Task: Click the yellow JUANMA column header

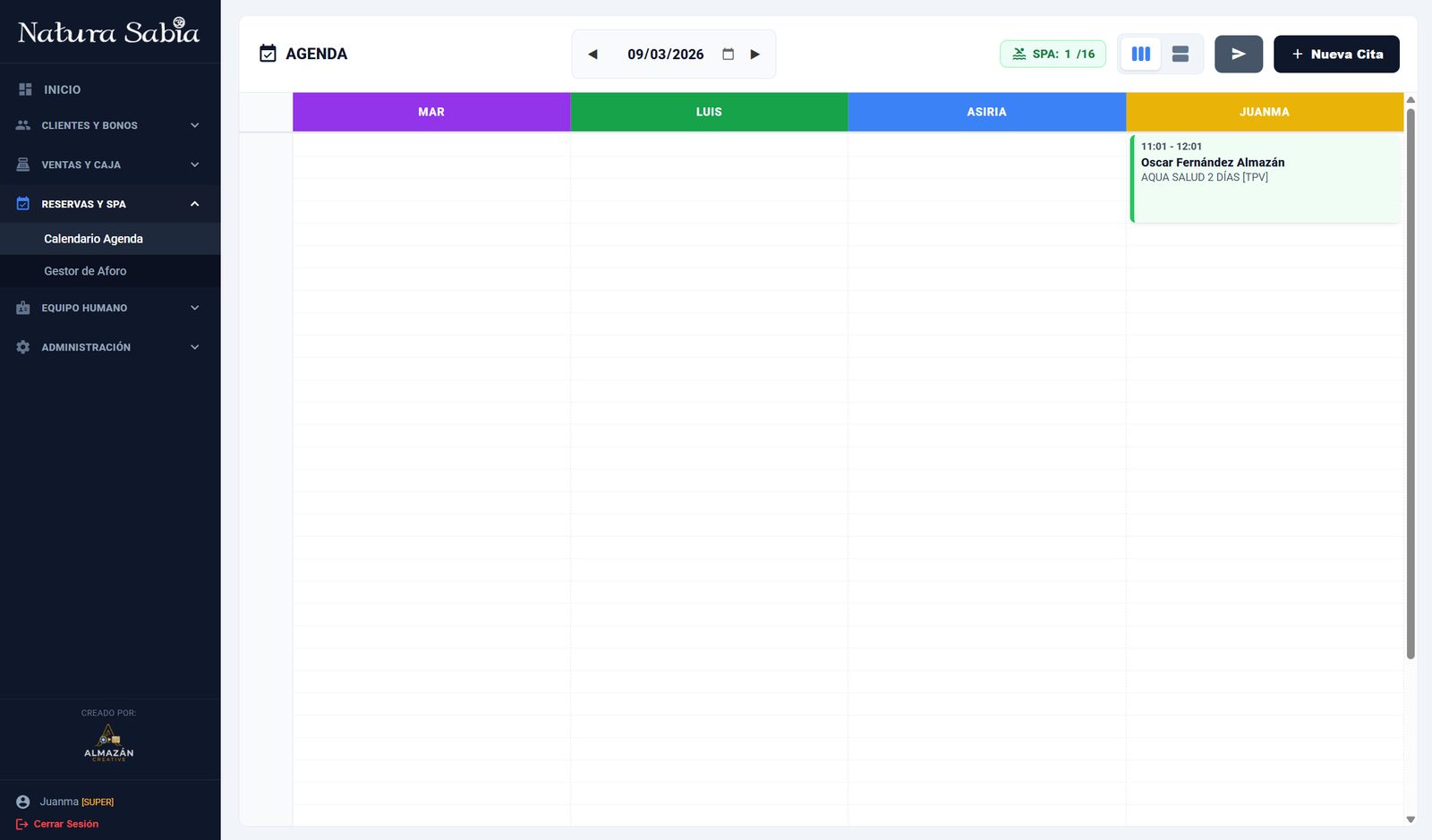Action: pyautogui.click(x=1264, y=112)
